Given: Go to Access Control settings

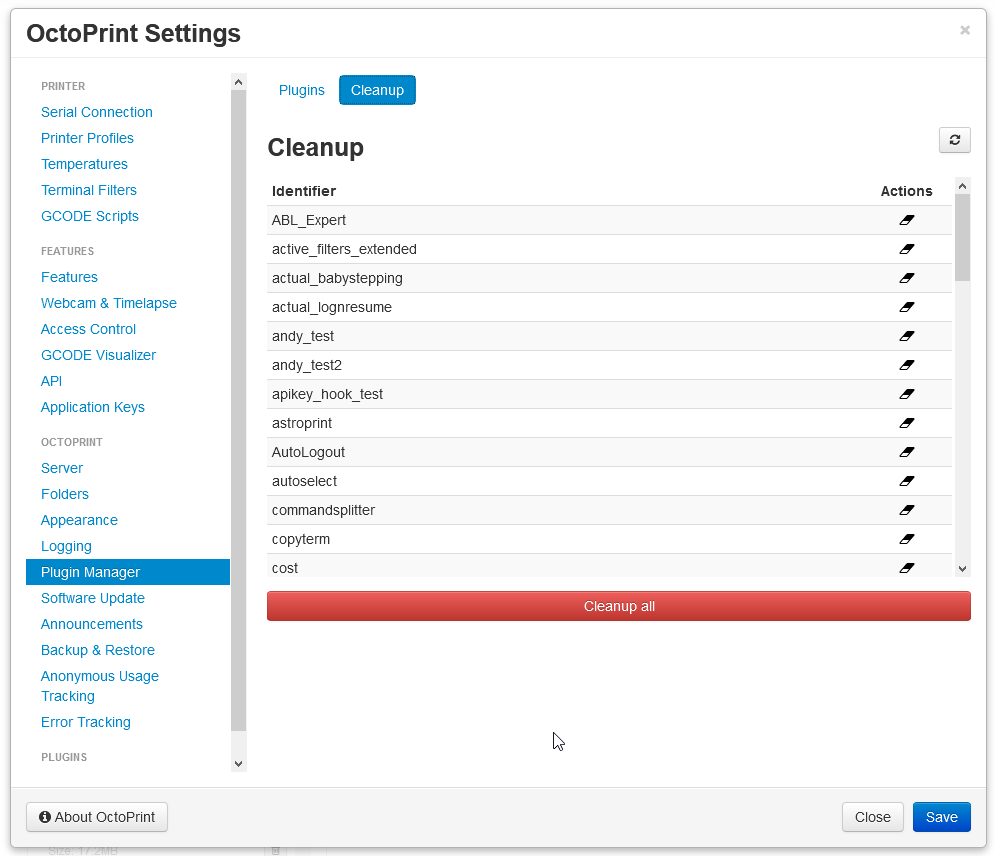Looking at the screenshot, I should [x=88, y=329].
